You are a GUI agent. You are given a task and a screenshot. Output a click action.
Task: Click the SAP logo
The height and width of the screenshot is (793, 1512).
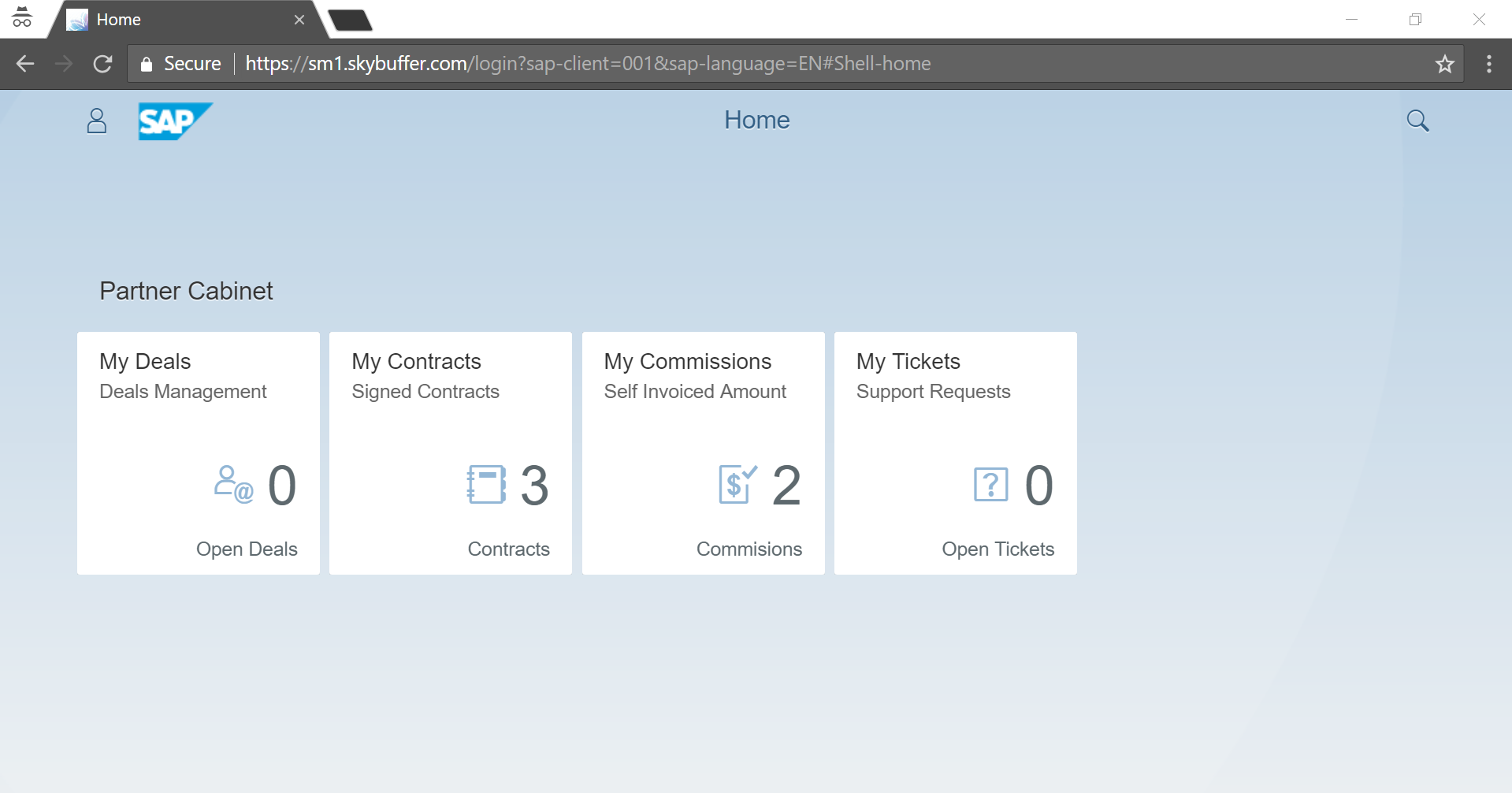tap(175, 121)
